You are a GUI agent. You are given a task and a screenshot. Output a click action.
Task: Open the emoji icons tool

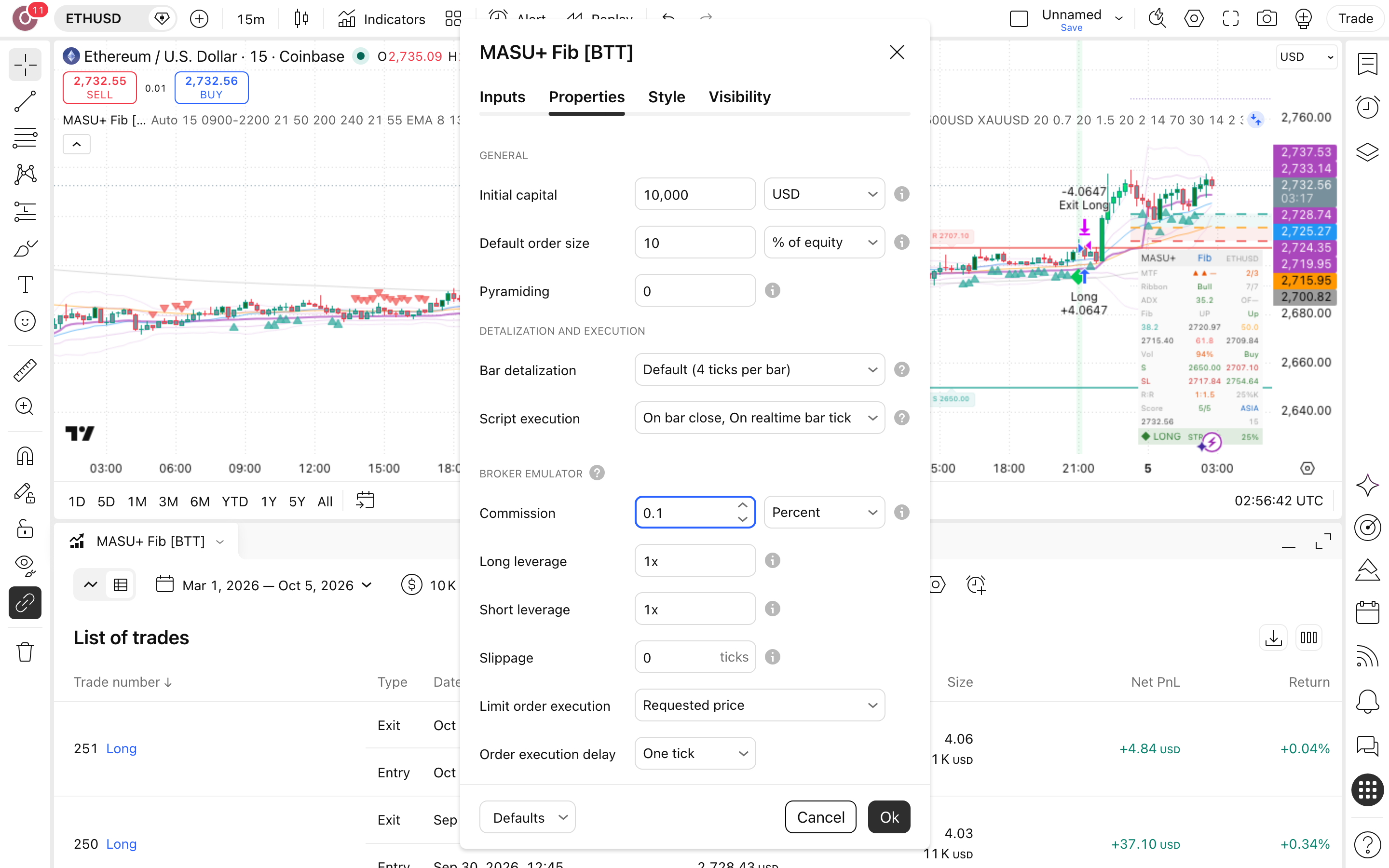click(x=25, y=321)
